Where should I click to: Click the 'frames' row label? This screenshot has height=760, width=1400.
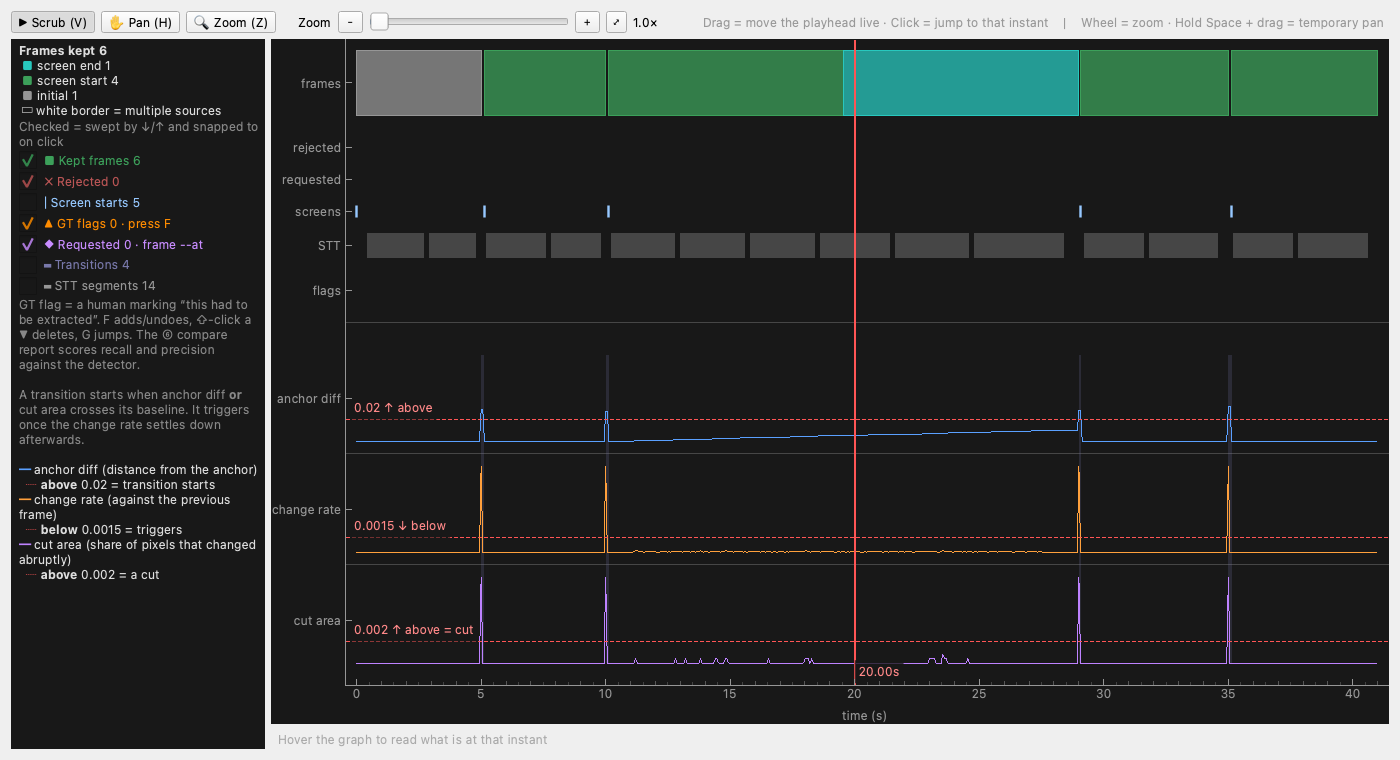click(x=321, y=84)
